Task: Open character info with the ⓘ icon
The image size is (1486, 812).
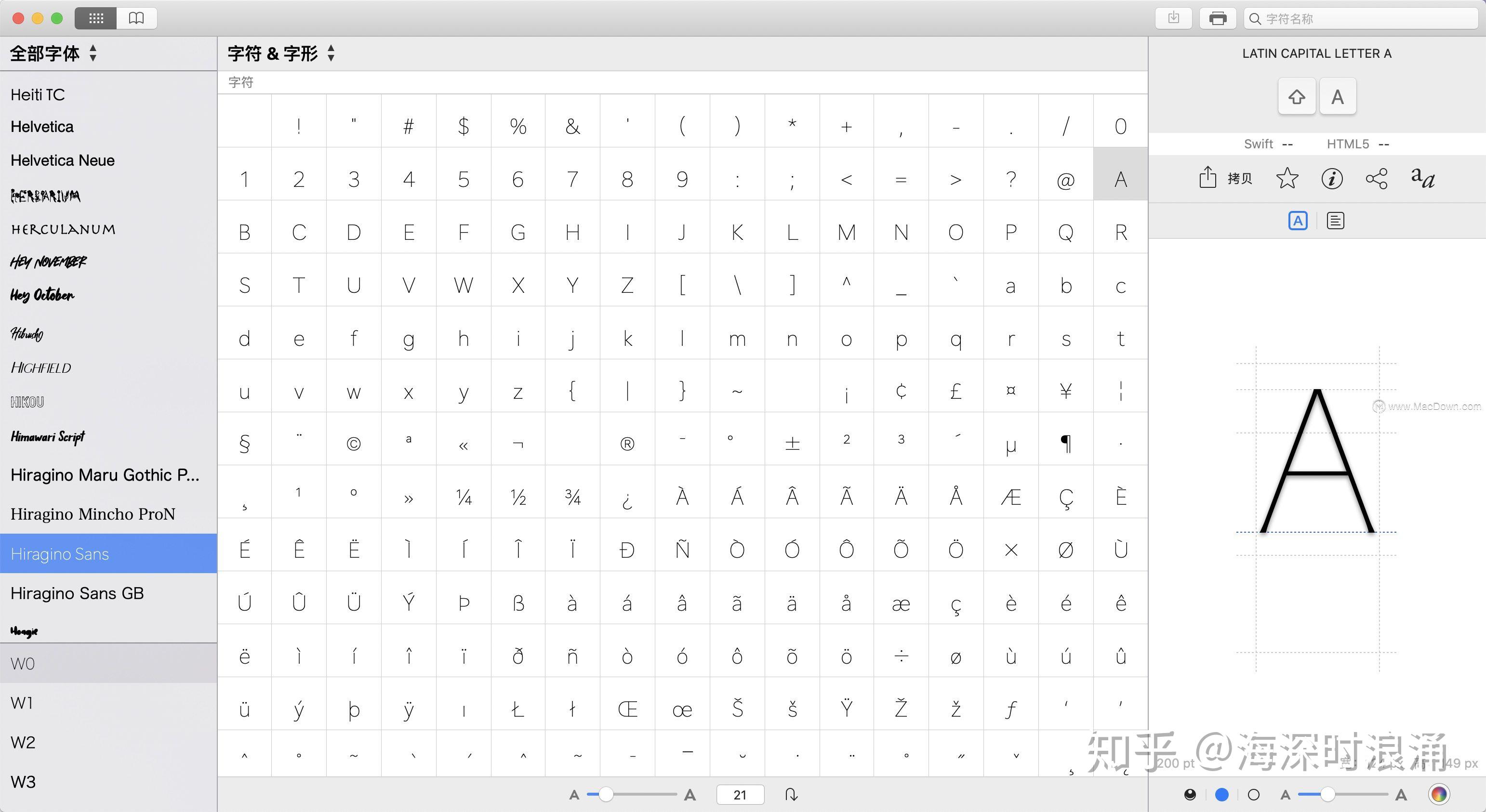Action: click(x=1332, y=179)
